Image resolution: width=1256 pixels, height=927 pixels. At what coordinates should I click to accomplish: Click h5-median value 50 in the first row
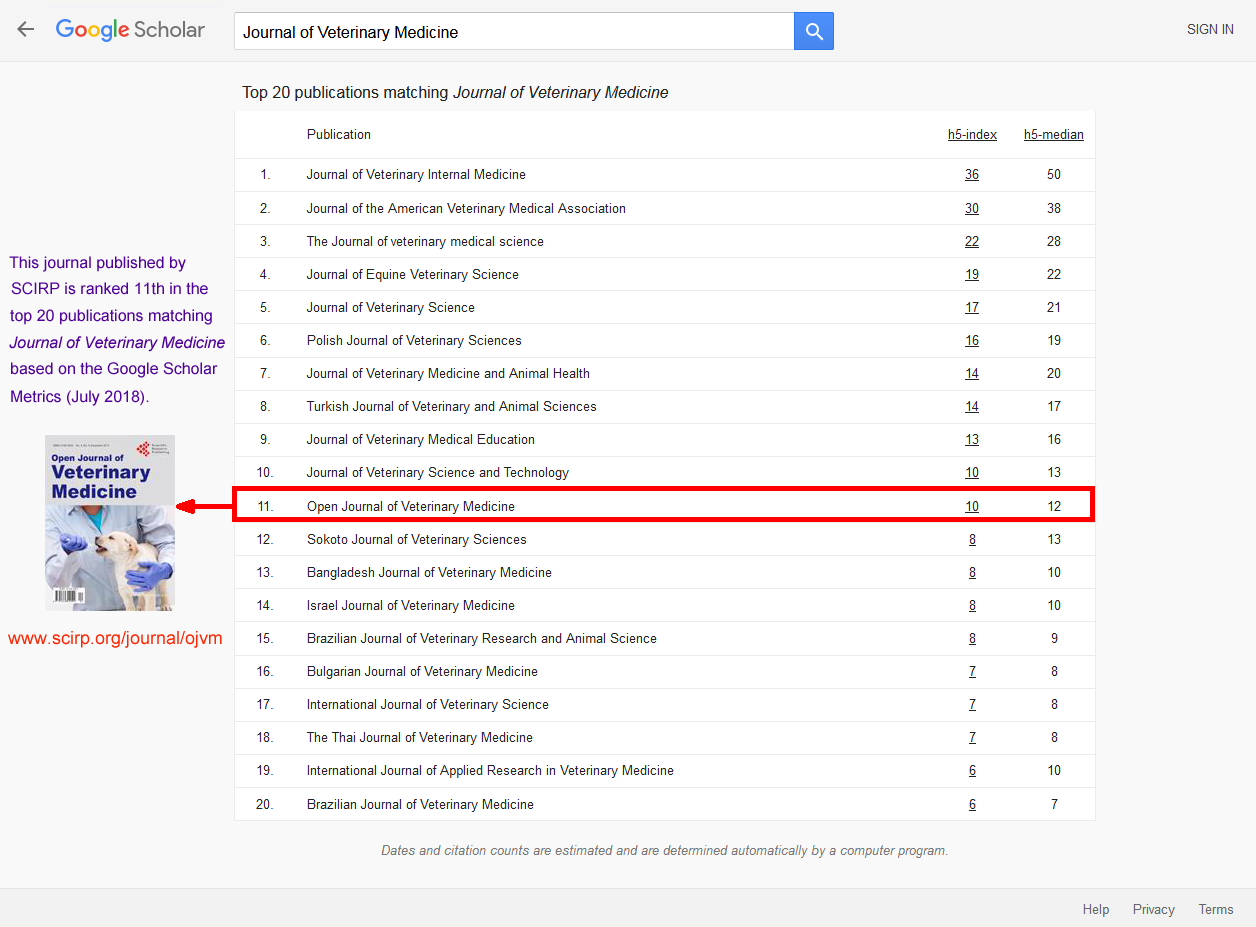1054,175
